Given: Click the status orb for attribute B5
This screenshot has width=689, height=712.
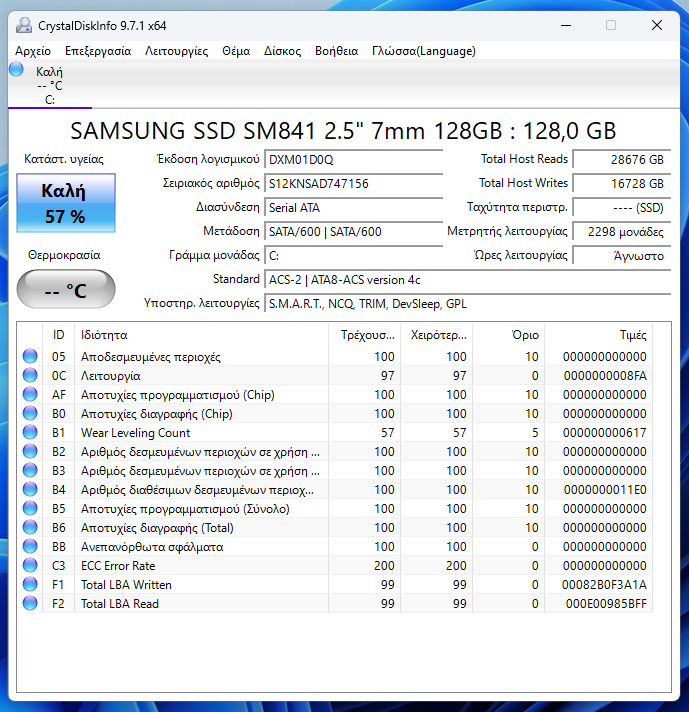Looking at the screenshot, I should (30, 508).
